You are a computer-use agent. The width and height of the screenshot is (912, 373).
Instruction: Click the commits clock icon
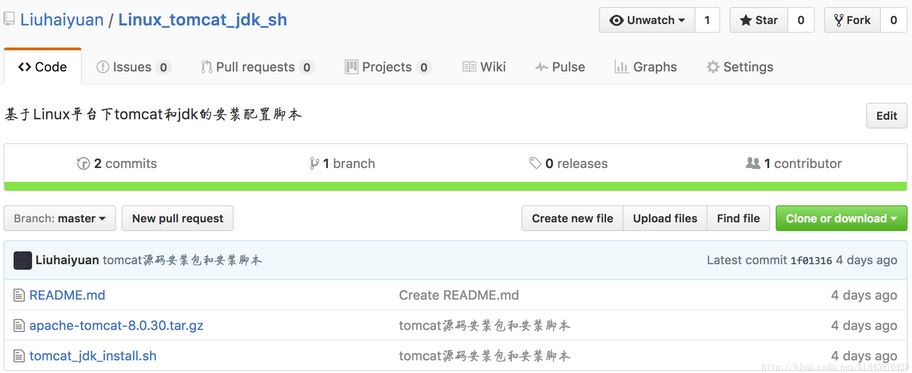pyautogui.click(x=83, y=164)
